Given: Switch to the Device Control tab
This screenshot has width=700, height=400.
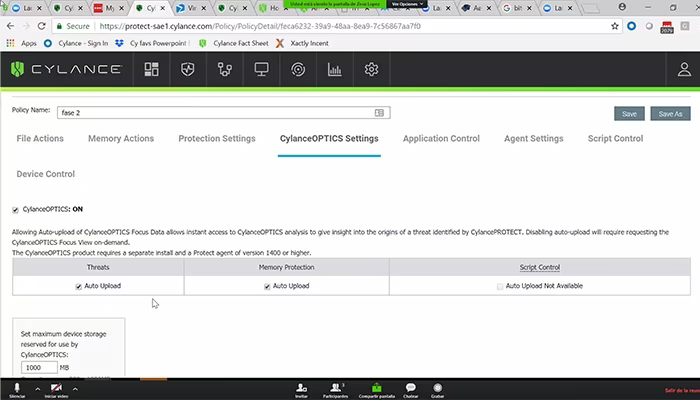Looking at the screenshot, I should (46, 174).
